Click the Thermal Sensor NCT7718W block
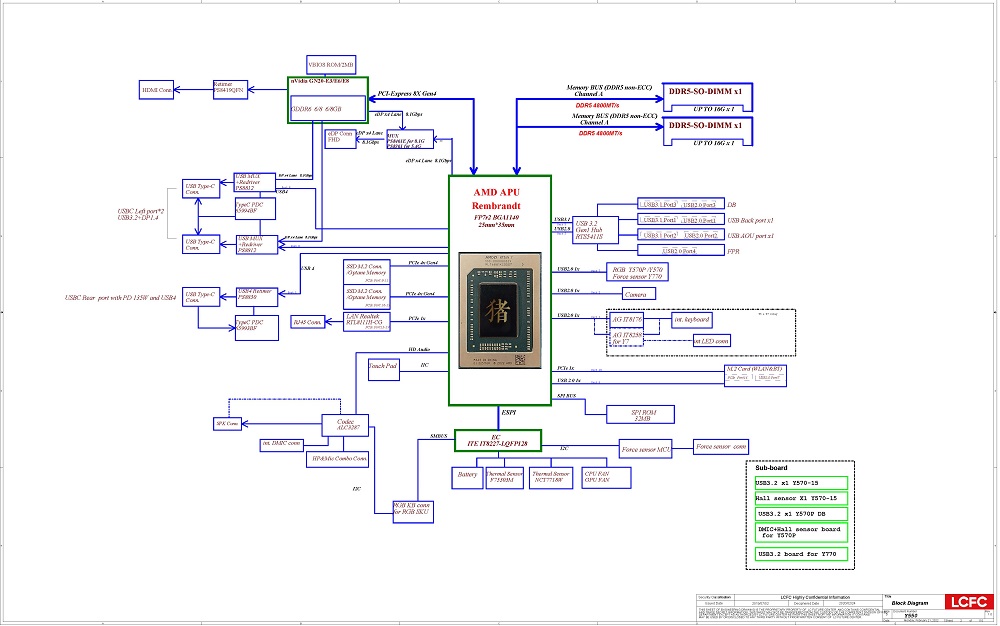The width and height of the screenshot is (1000, 626). click(x=551, y=478)
